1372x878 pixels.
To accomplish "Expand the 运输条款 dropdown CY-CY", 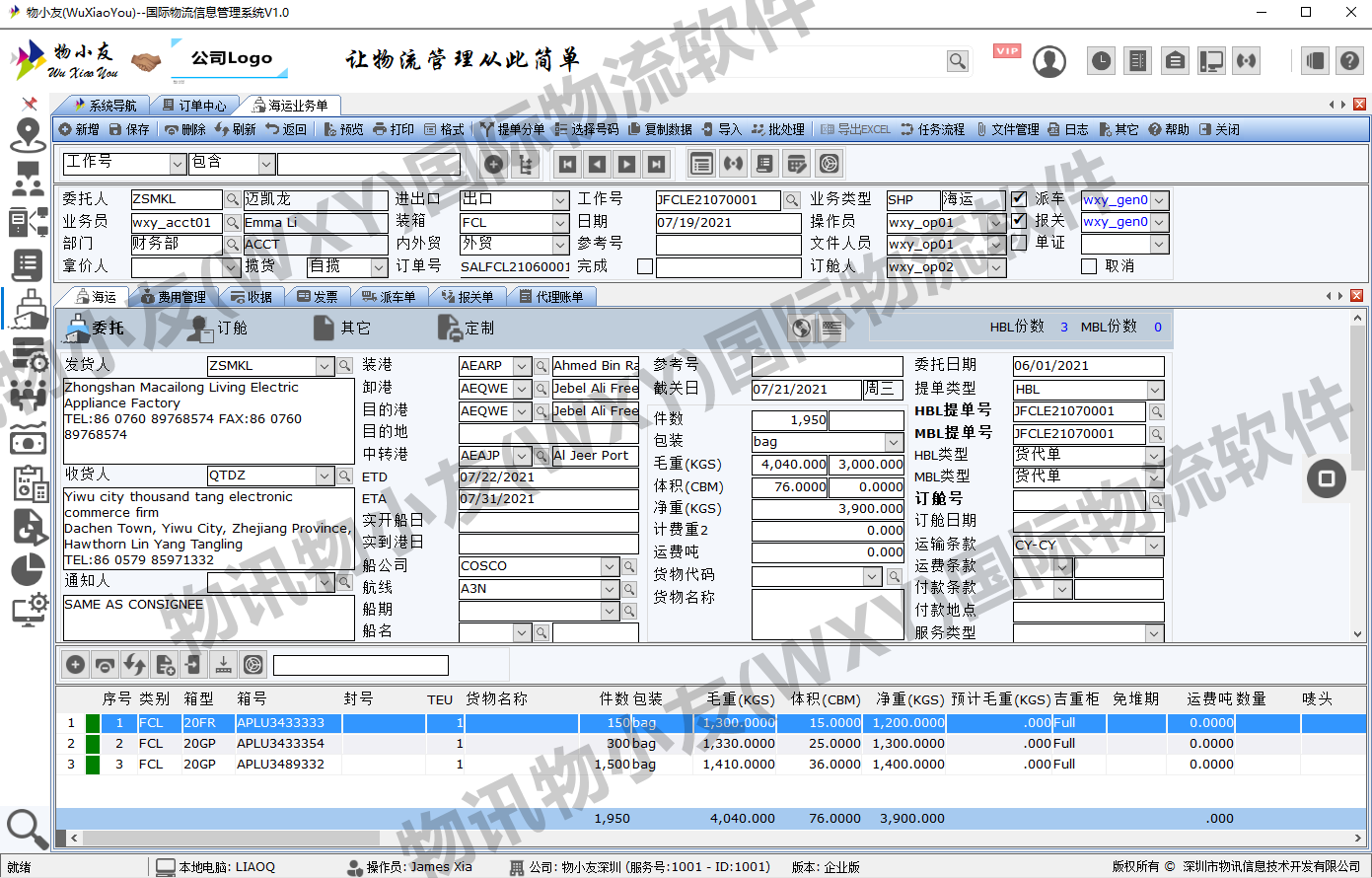I will pos(1155,546).
